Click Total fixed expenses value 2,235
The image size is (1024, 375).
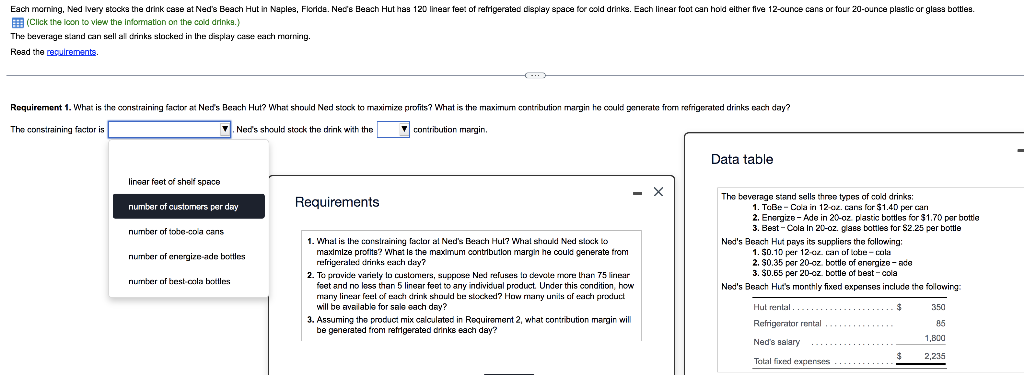[x=935, y=356]
